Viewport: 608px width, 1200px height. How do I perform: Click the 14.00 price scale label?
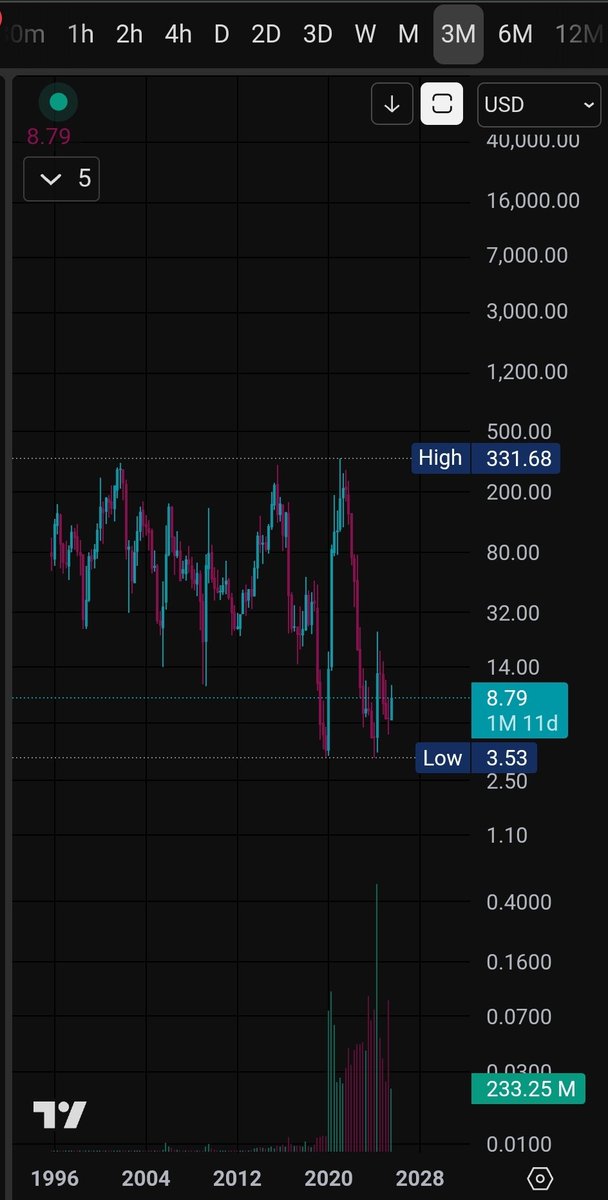tap(513, 667)
